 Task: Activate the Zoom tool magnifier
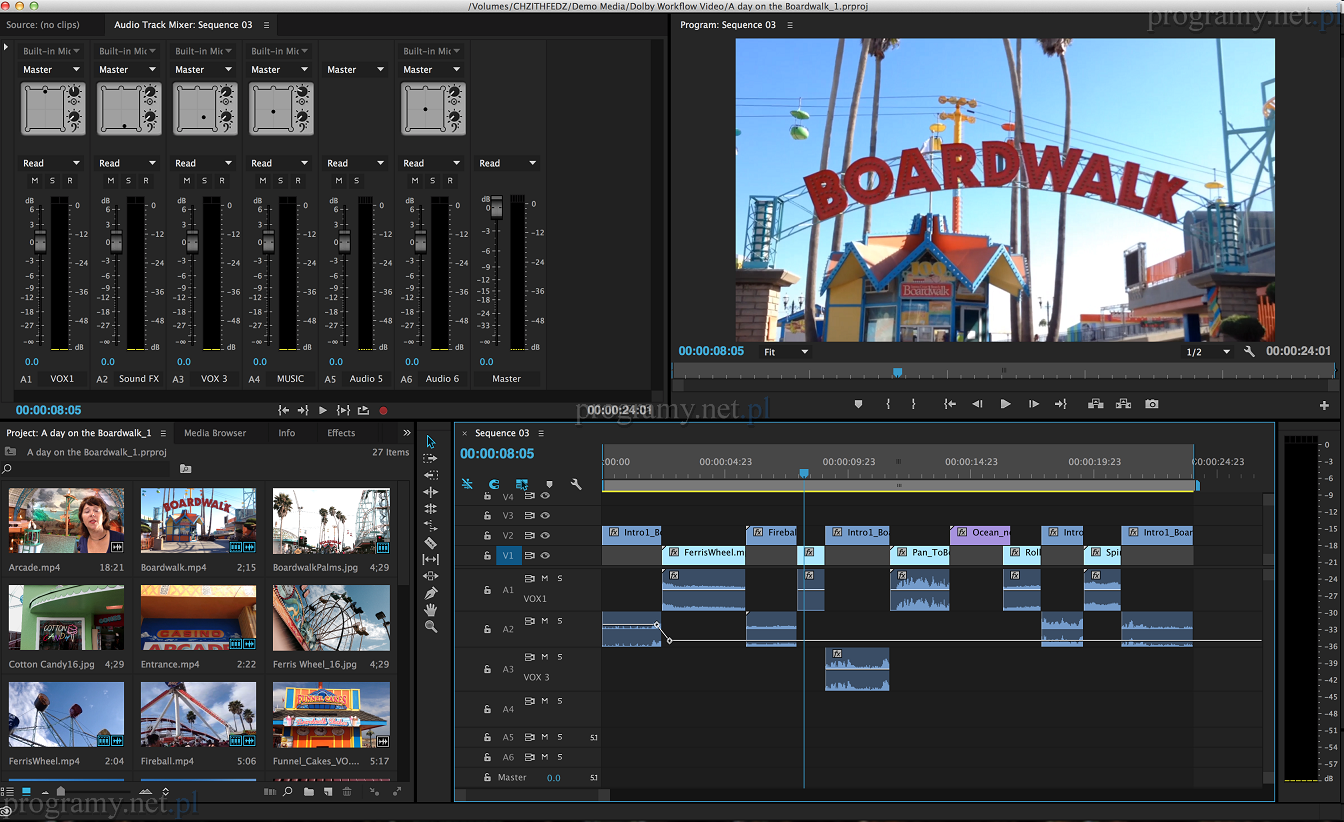click(431, 627)
